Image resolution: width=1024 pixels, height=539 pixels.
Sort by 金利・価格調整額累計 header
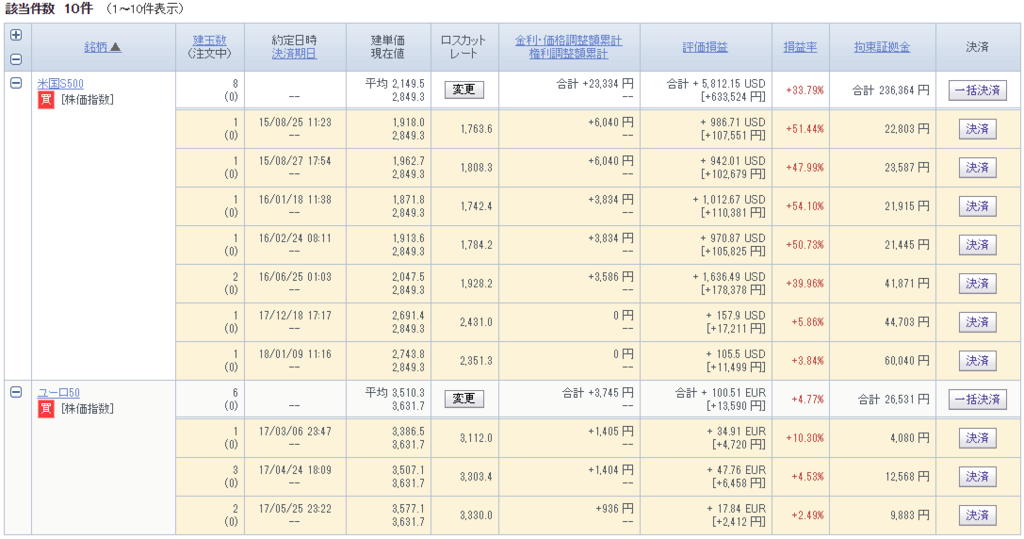(x=568, y=41)
